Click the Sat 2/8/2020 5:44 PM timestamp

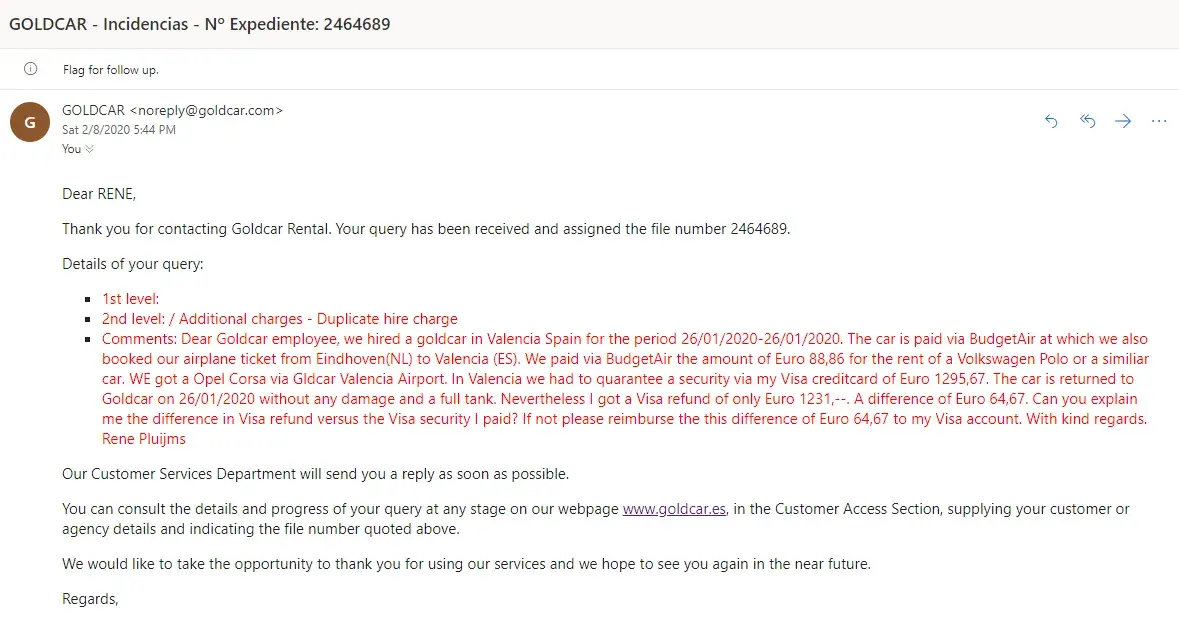118,130
